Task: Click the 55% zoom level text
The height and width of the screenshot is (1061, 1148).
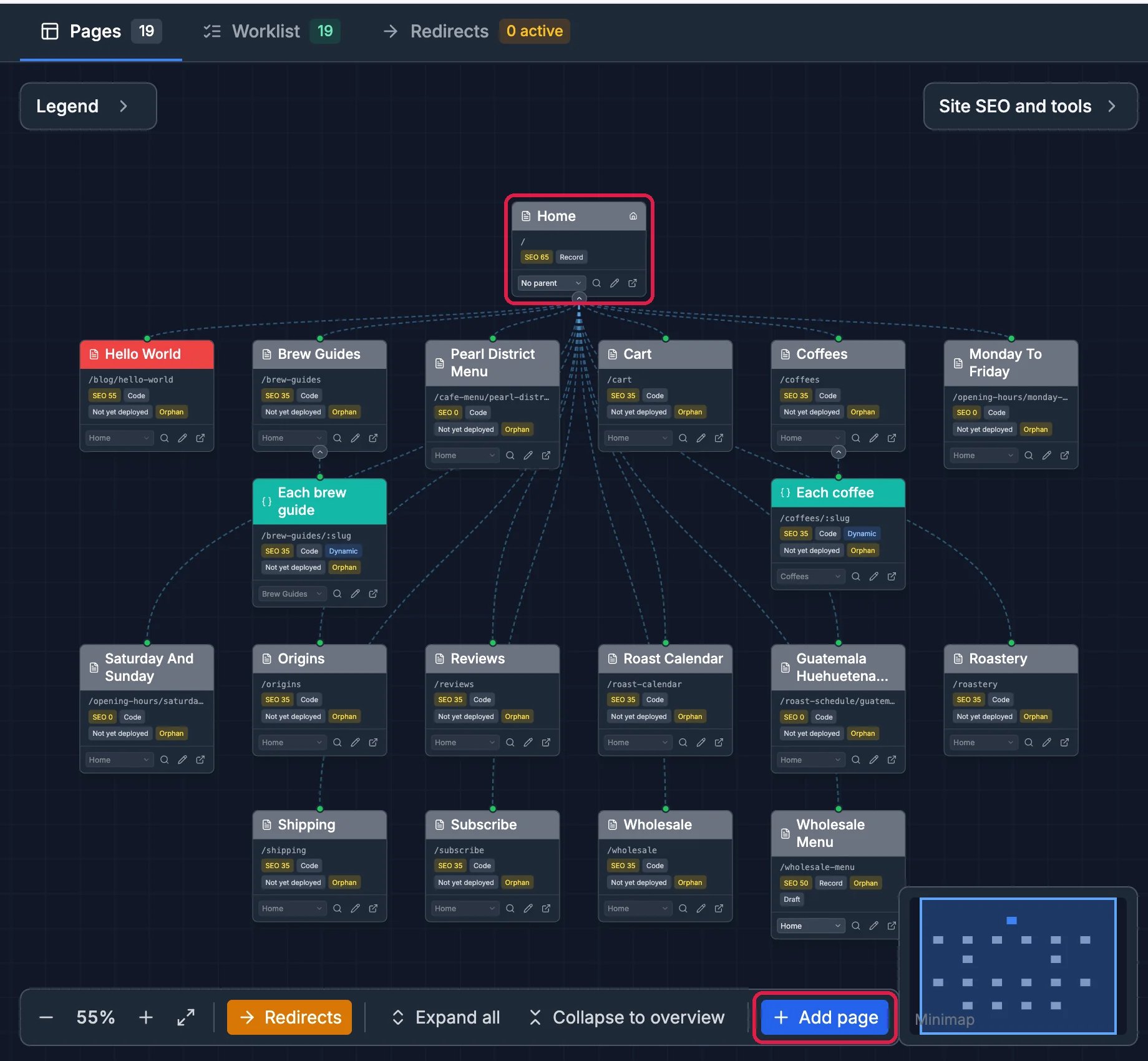Action: coord(95,1017)
